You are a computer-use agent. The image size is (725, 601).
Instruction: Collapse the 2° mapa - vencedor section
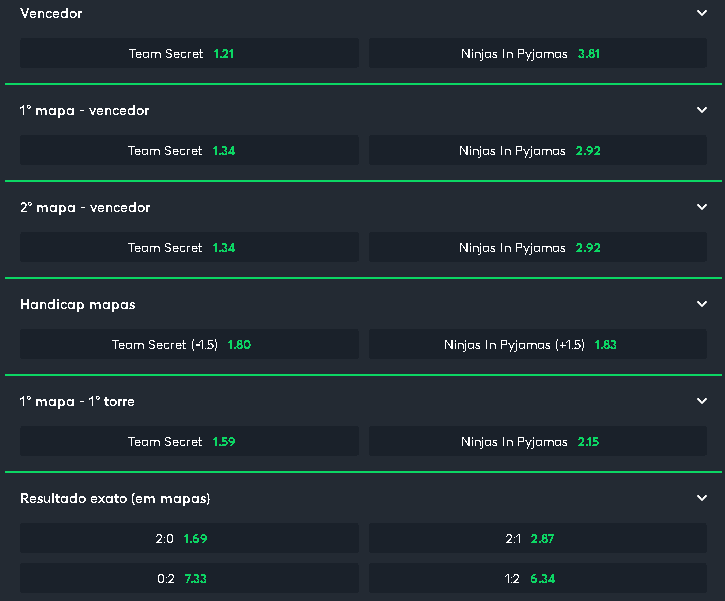[701, 207]
